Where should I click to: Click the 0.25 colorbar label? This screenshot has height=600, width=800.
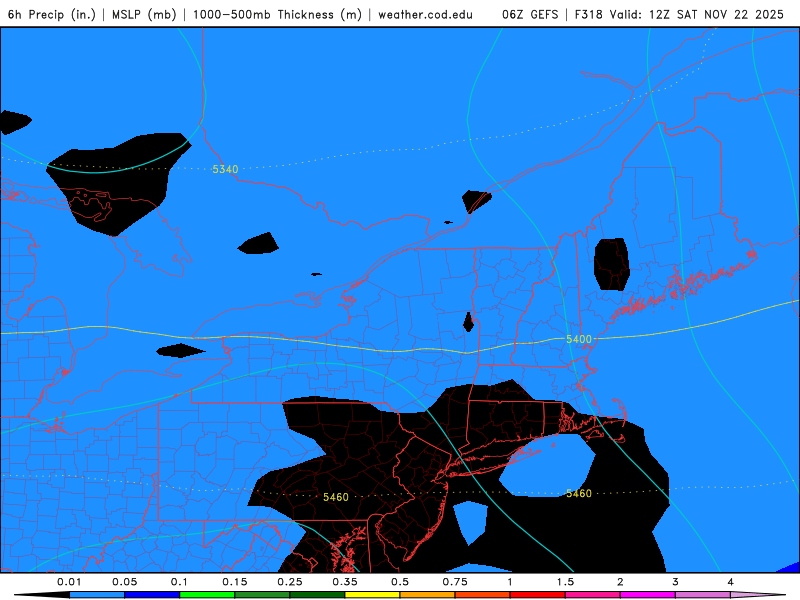click(x=290, y=582)
